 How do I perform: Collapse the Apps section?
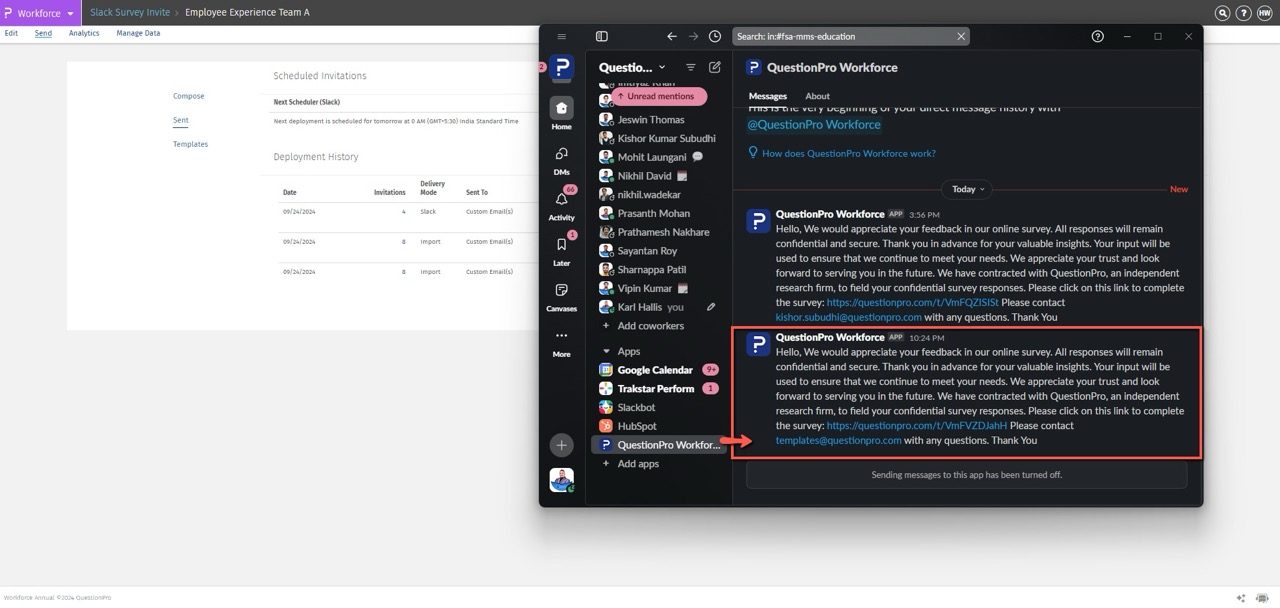[605, 351]
